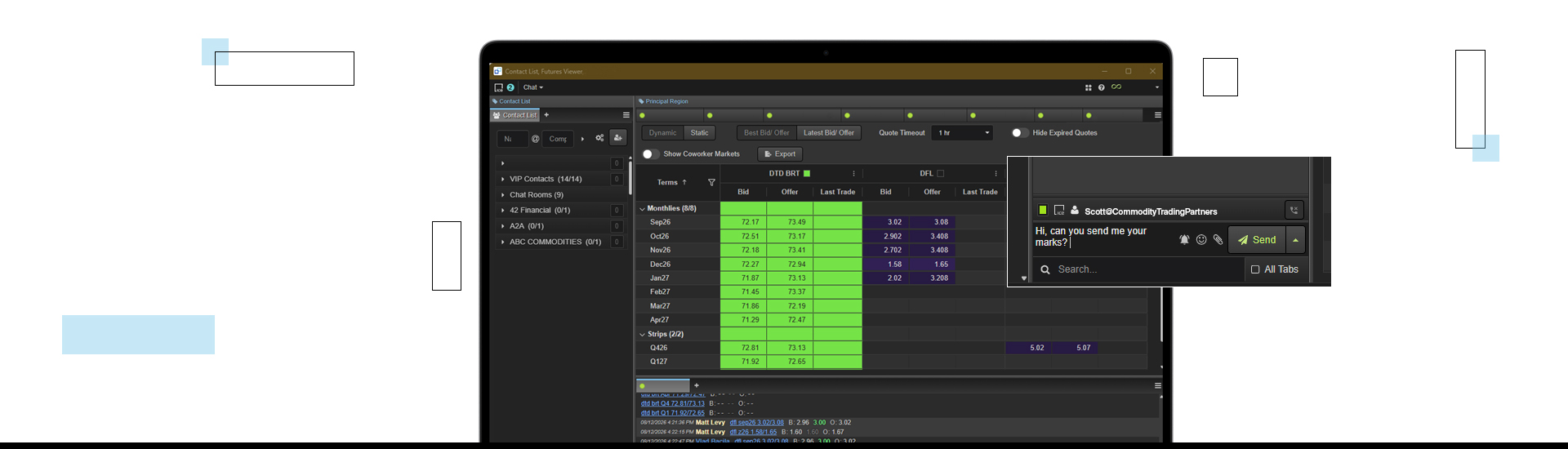Viewport: 1568px width, 449px height.
Task: Attach a file with paperclip icon
Action: [x=1218, y=239]
